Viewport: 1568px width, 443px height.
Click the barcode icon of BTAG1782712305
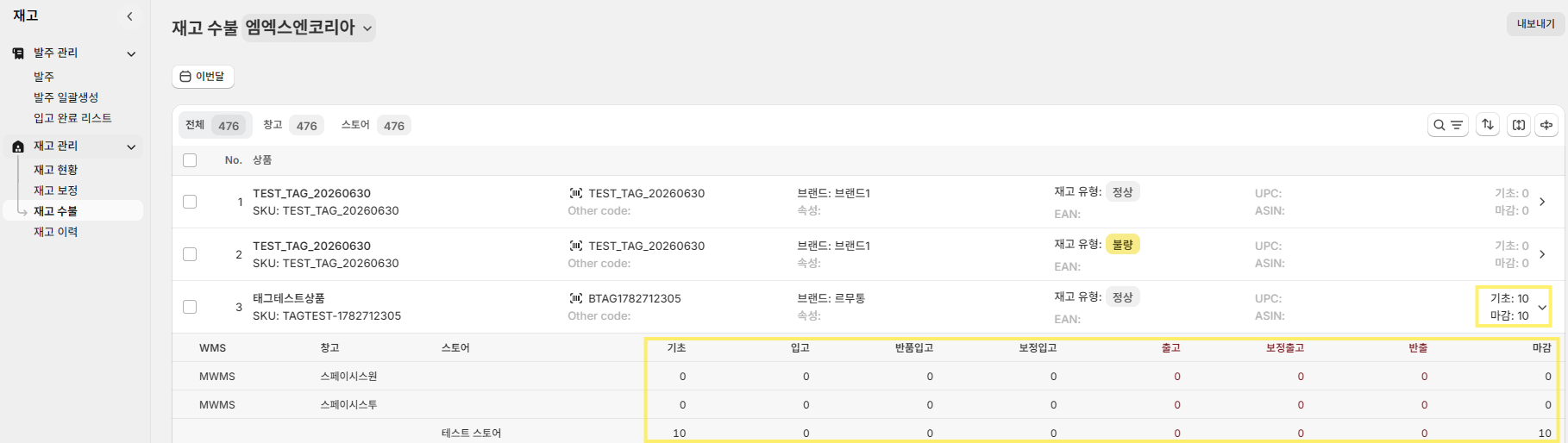coord(576,298)
